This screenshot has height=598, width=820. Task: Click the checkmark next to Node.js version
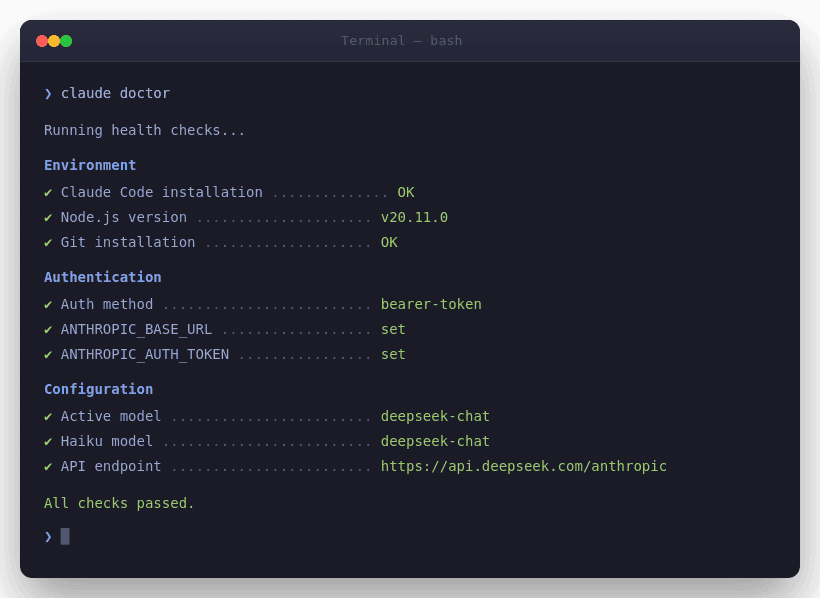coord(47,217)
